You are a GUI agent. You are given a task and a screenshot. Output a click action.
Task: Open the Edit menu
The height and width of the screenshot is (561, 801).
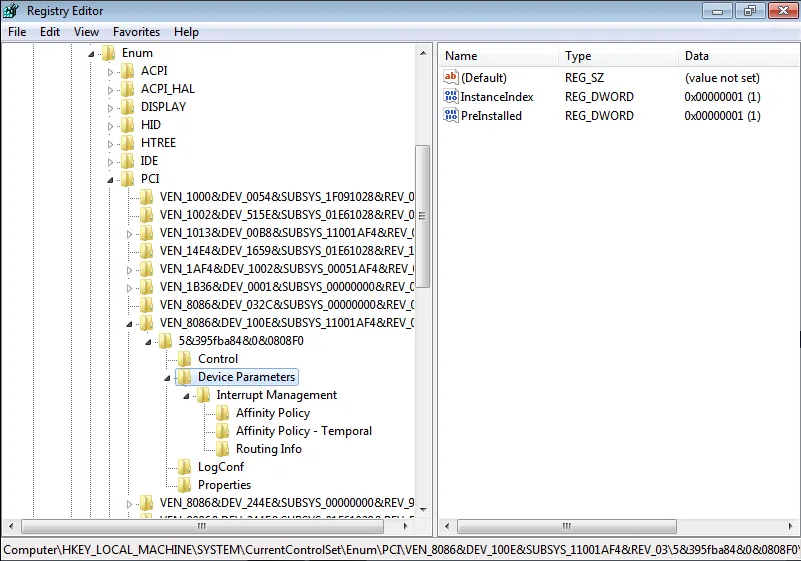[50, 32]
